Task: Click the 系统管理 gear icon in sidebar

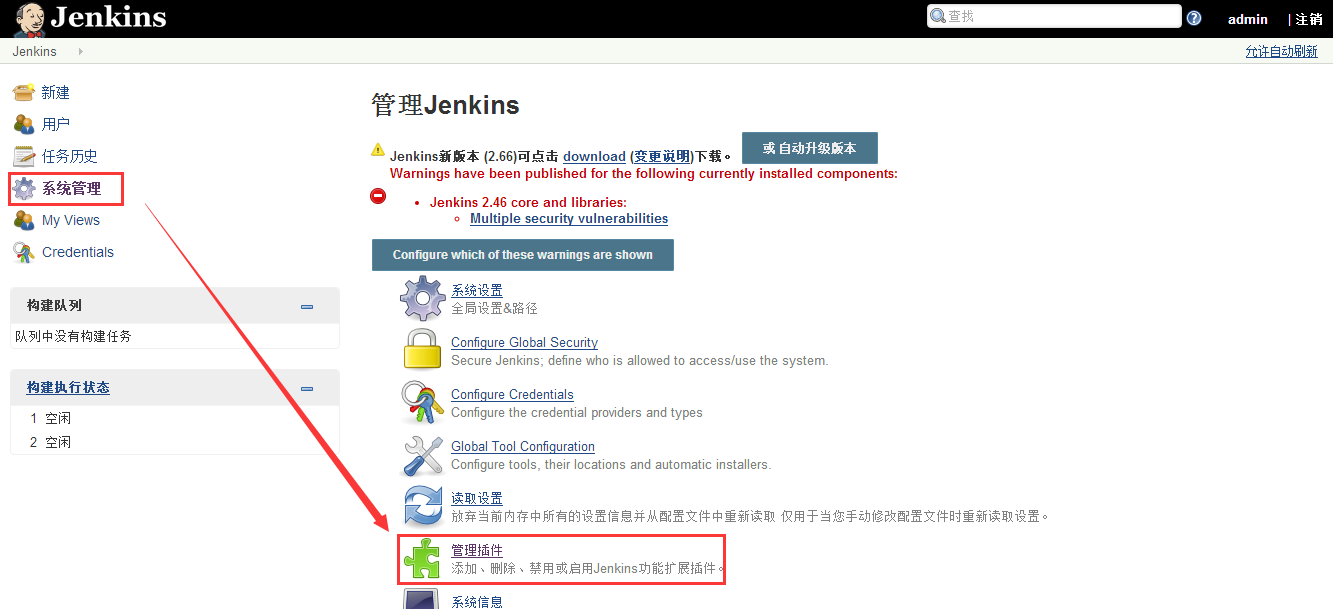Action: tap(24, 188)
